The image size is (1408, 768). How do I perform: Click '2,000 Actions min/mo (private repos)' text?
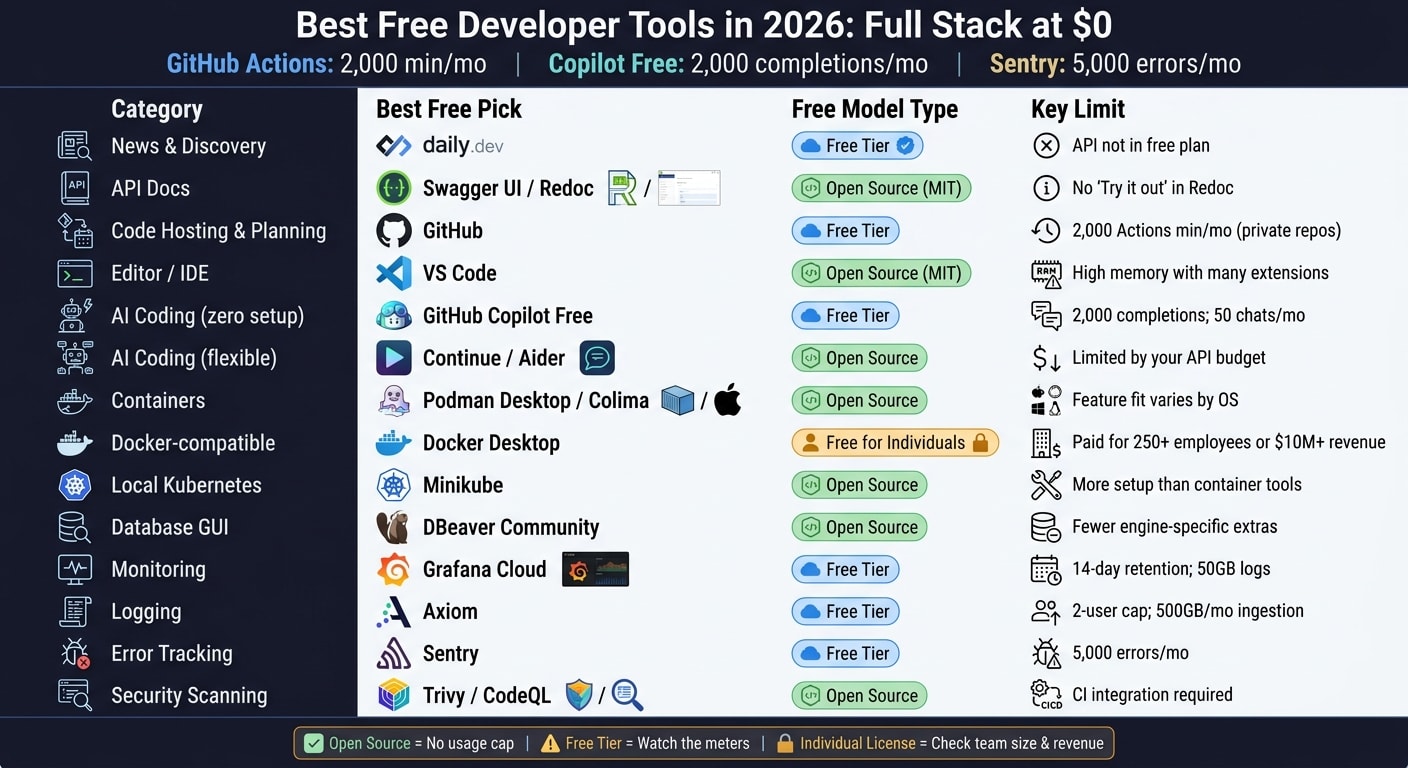(x=1206, y=231)
